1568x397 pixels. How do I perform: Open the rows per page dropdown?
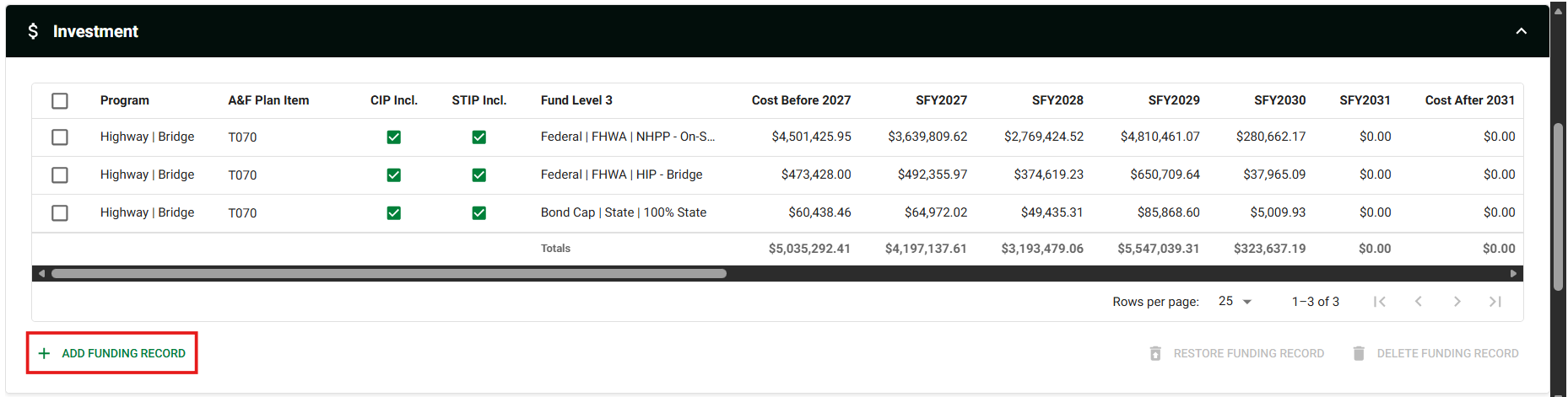[1235, 302]
